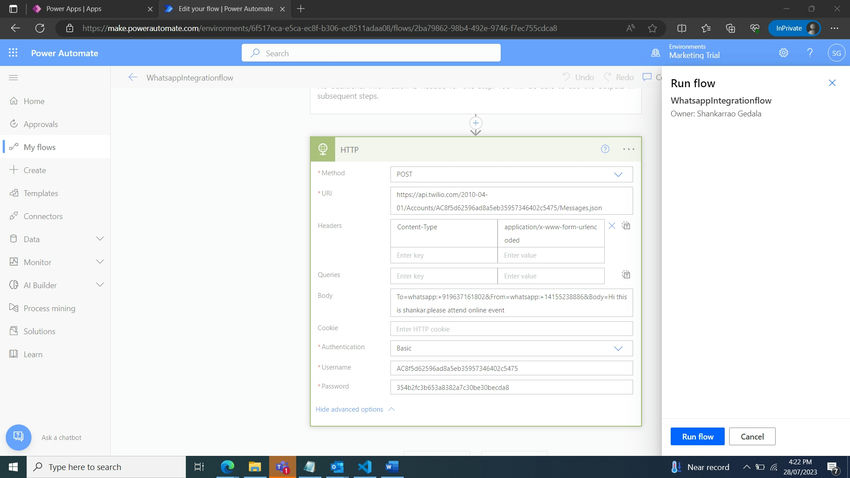Screen dimensions: 850x478
Task: Add page to favorites star icon
Action: [x=652, y=28]
